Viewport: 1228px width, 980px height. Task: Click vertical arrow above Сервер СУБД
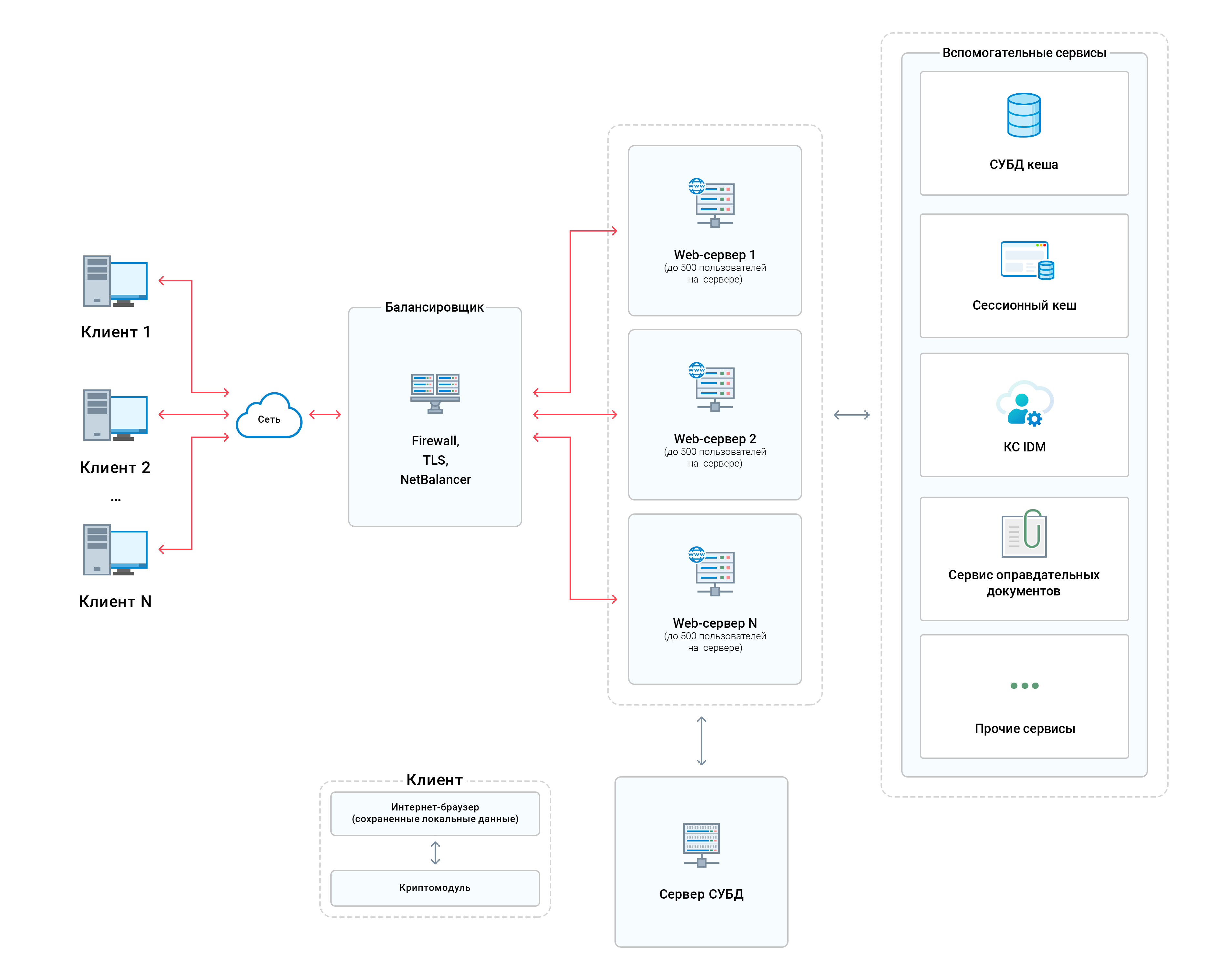(x=702, y=741)
